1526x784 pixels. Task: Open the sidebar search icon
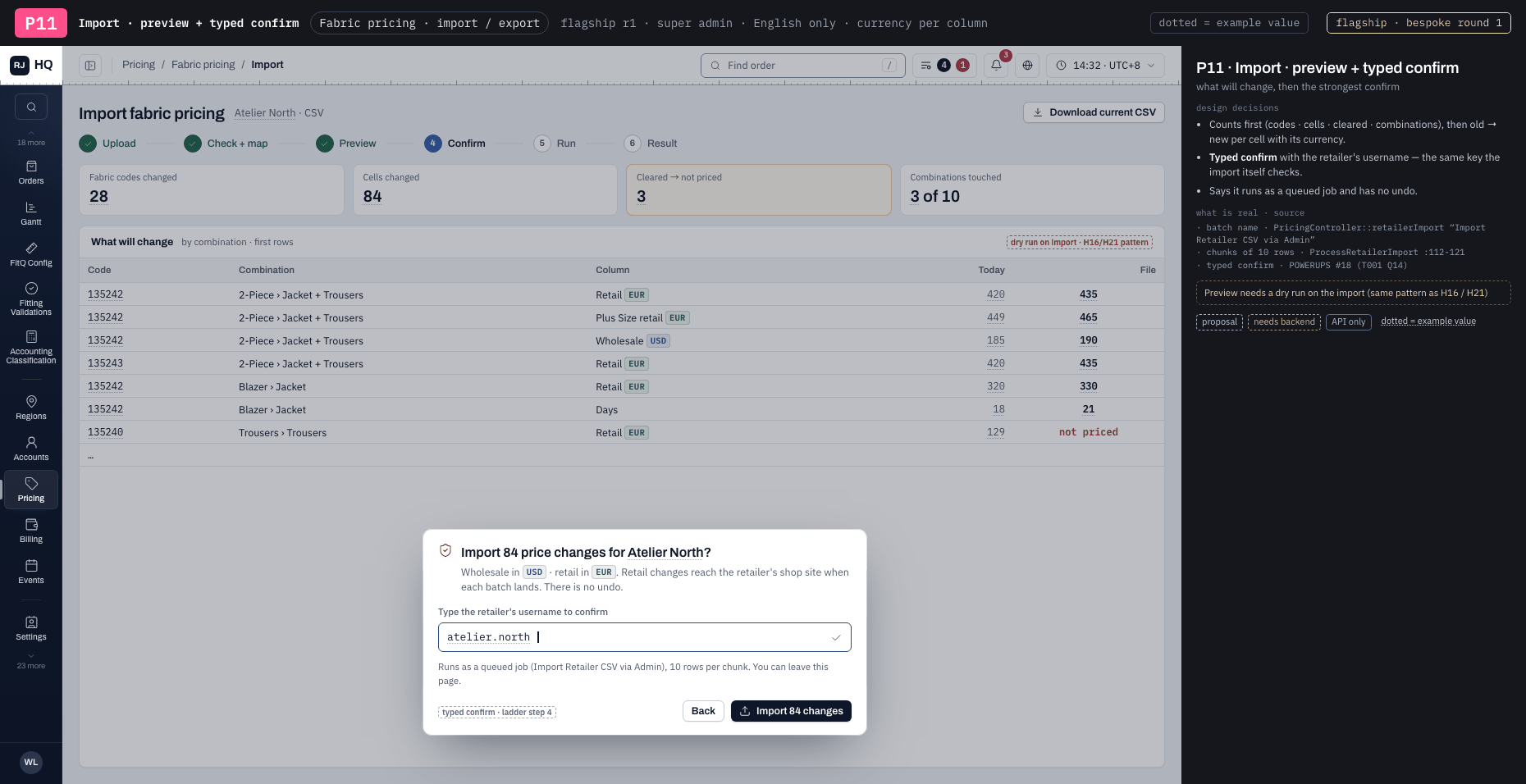click(31, 107)
